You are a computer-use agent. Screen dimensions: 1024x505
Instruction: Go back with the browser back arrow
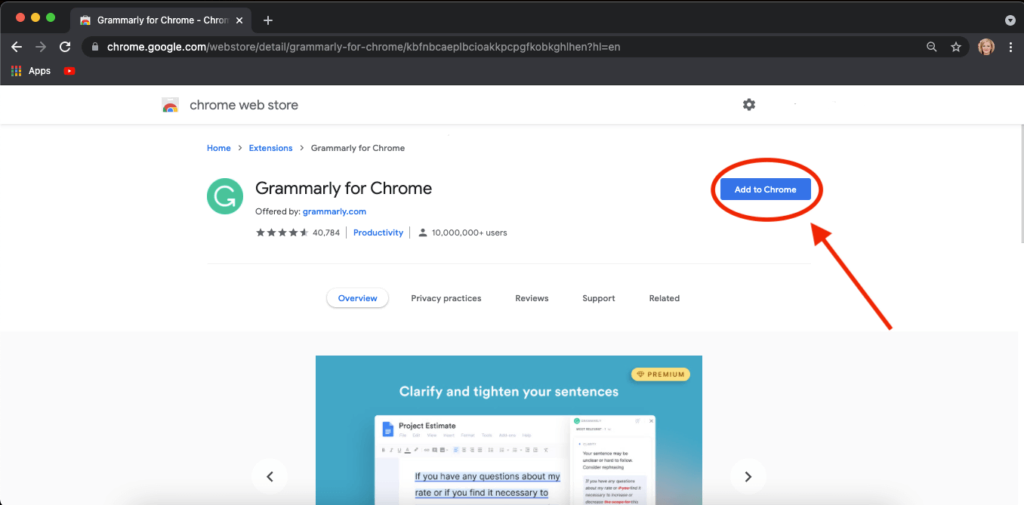coord(16,47)
